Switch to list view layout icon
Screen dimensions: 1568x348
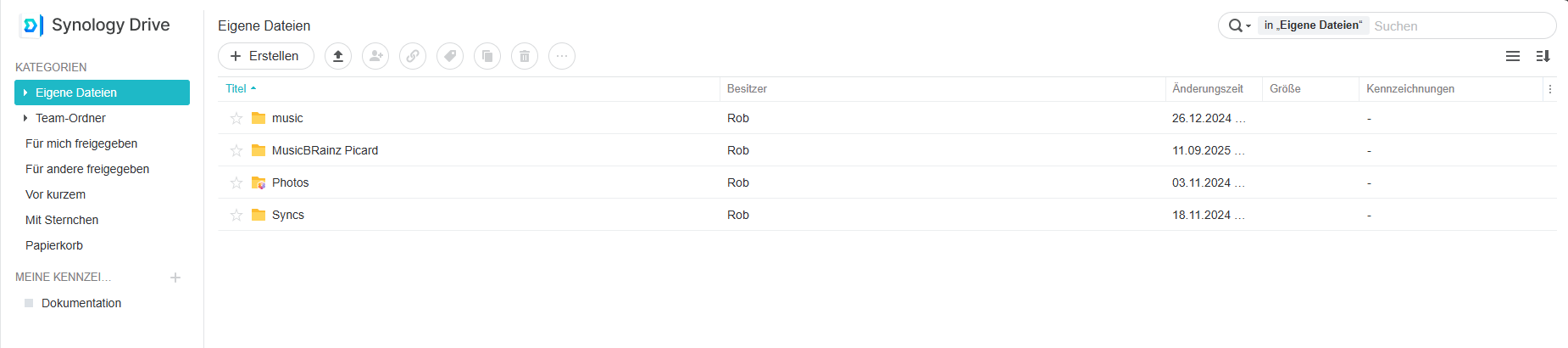[1512, 56]
